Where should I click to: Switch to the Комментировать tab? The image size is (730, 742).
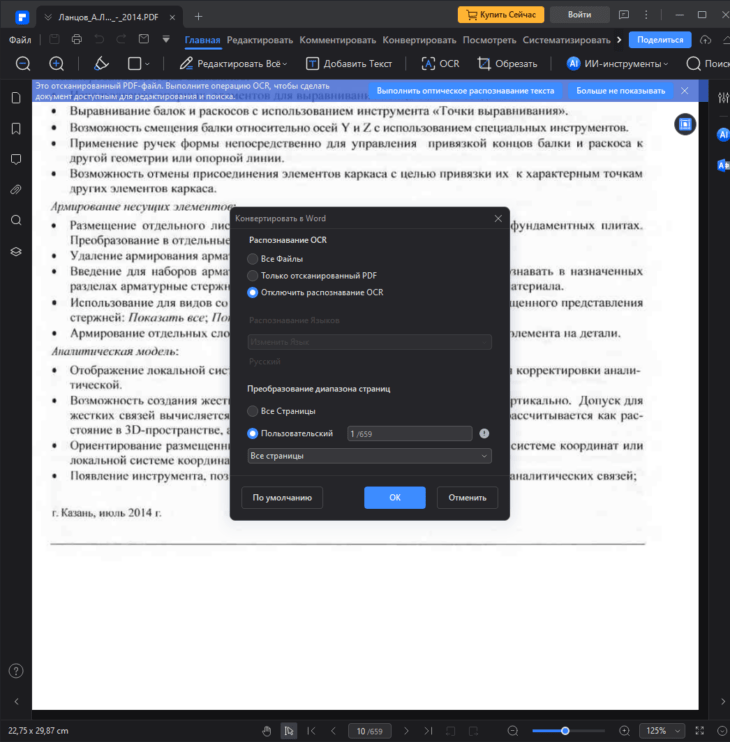(x=338, y=40)
